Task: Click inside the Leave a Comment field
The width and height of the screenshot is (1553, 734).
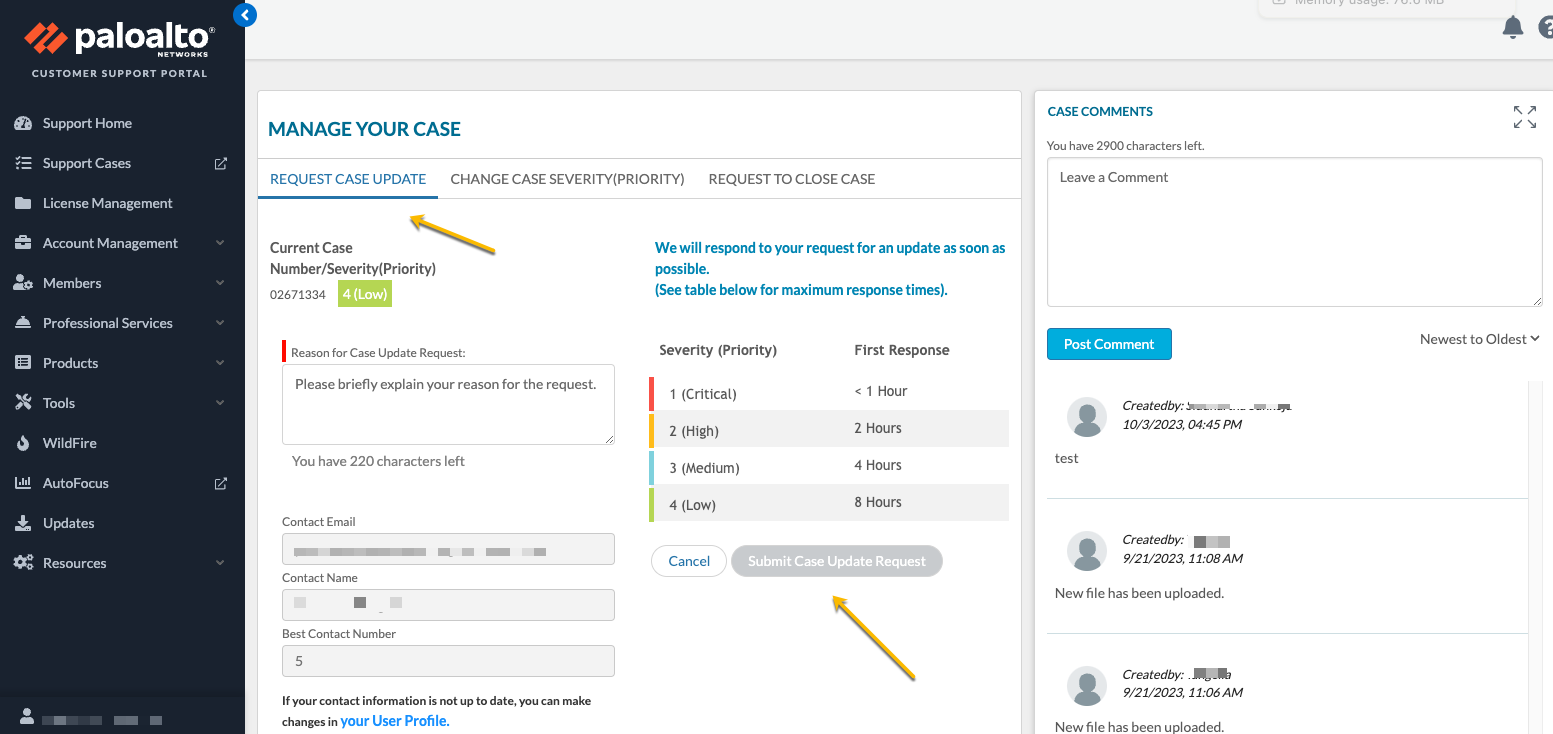Action: point(1294,230)
